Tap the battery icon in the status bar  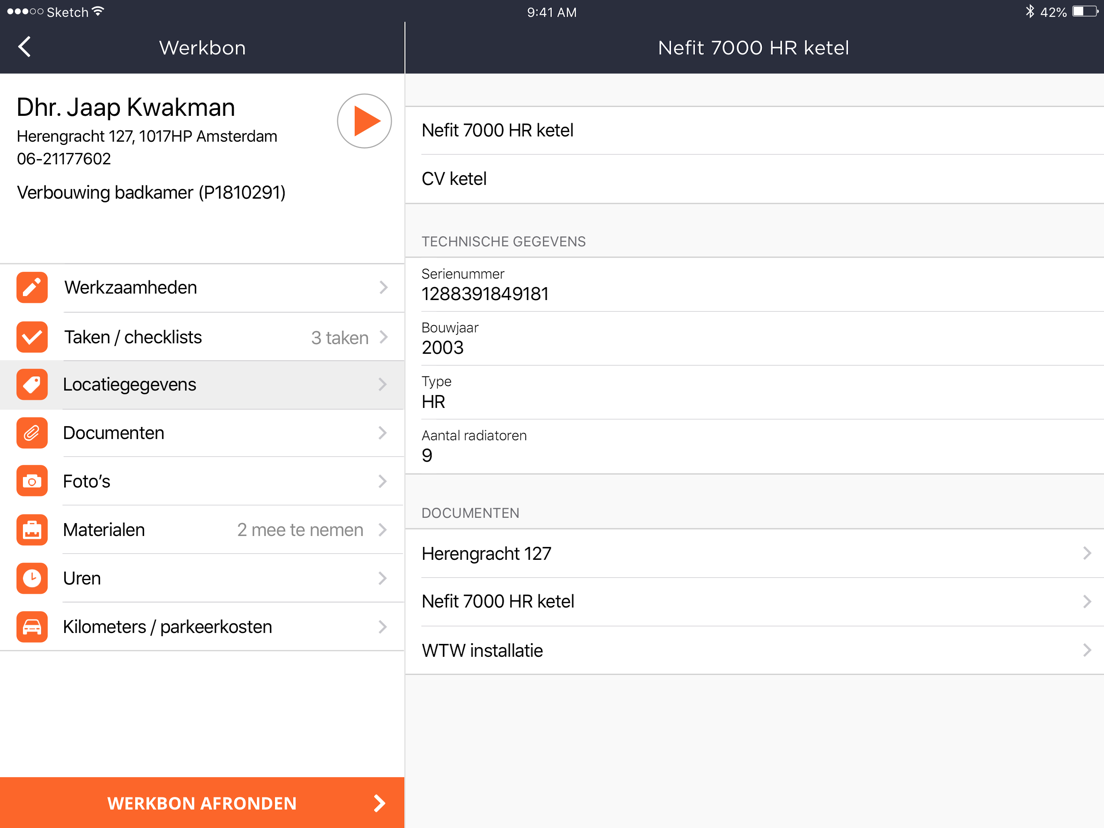point(1086,11)
